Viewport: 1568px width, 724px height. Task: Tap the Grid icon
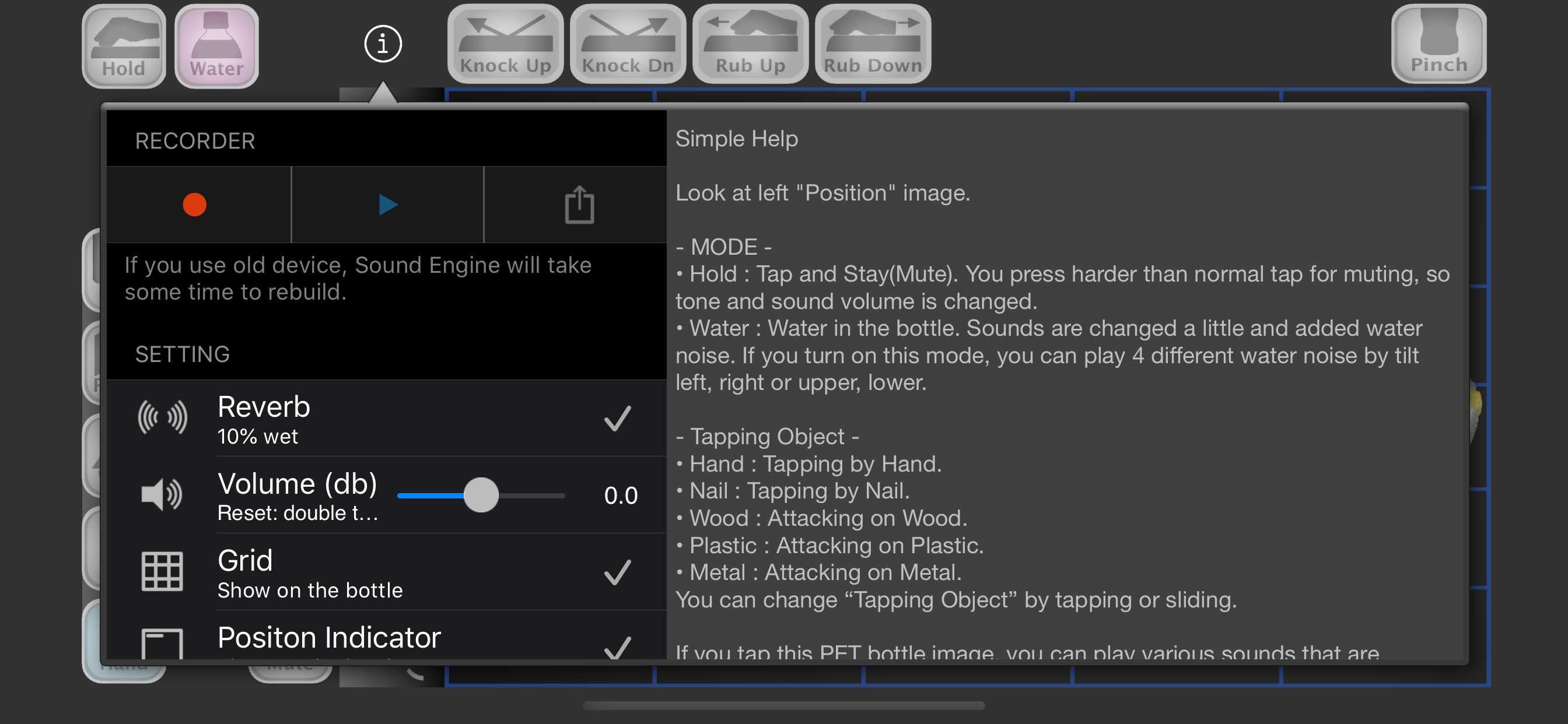[162, 571]
